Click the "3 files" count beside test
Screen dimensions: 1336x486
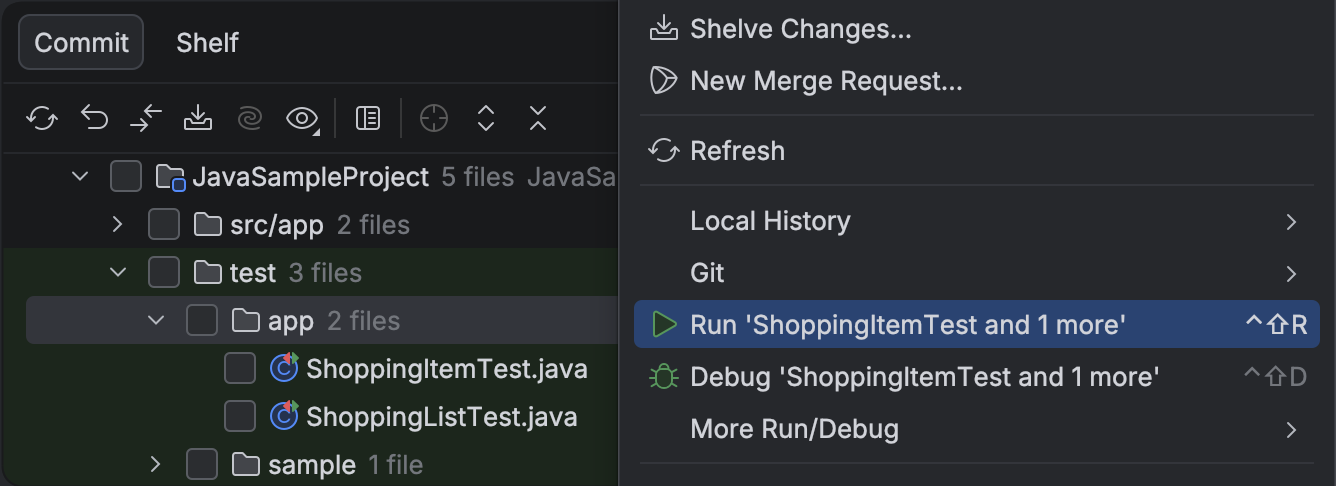pos(325,273)
